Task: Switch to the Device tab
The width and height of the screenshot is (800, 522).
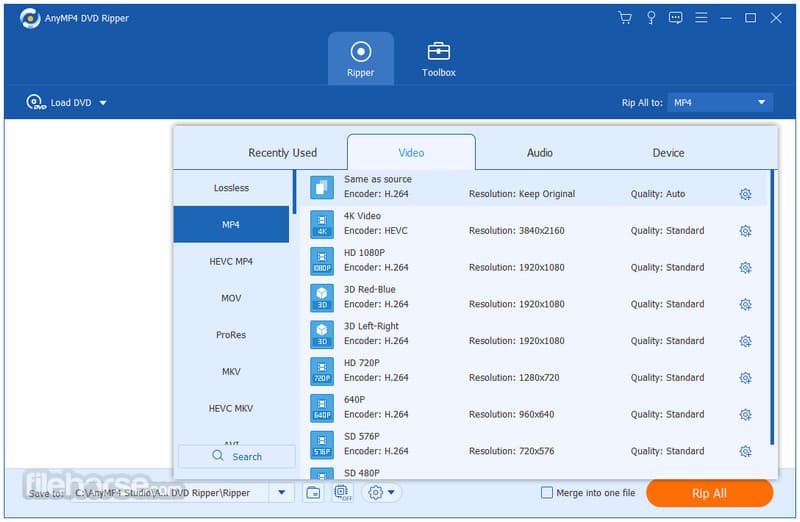Action: (x=668, y=153)
